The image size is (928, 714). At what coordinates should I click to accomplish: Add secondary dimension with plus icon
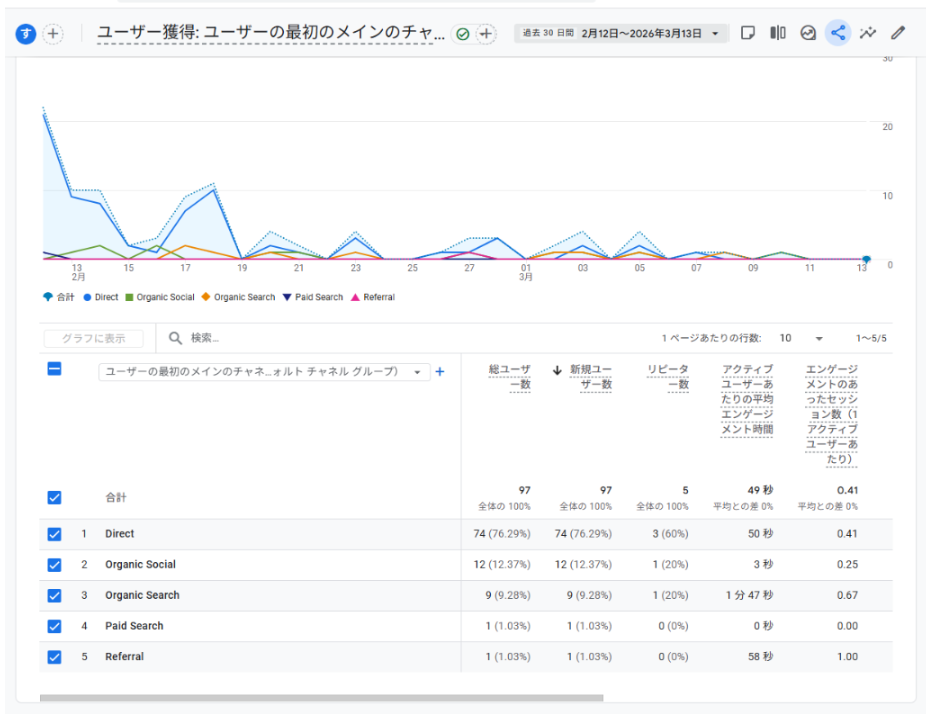[x=440, y=372]
